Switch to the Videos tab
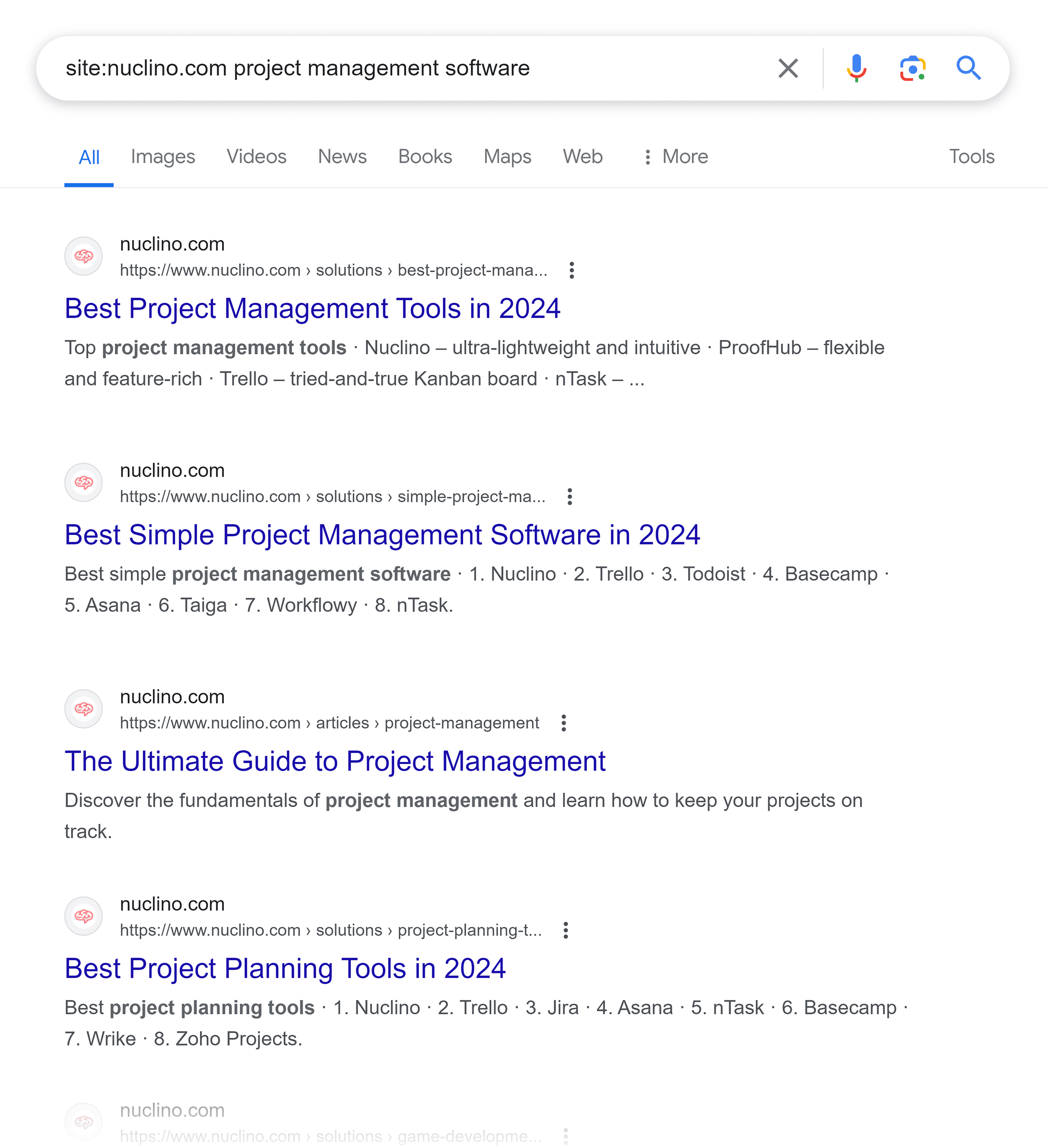 (x=256, y=156)
